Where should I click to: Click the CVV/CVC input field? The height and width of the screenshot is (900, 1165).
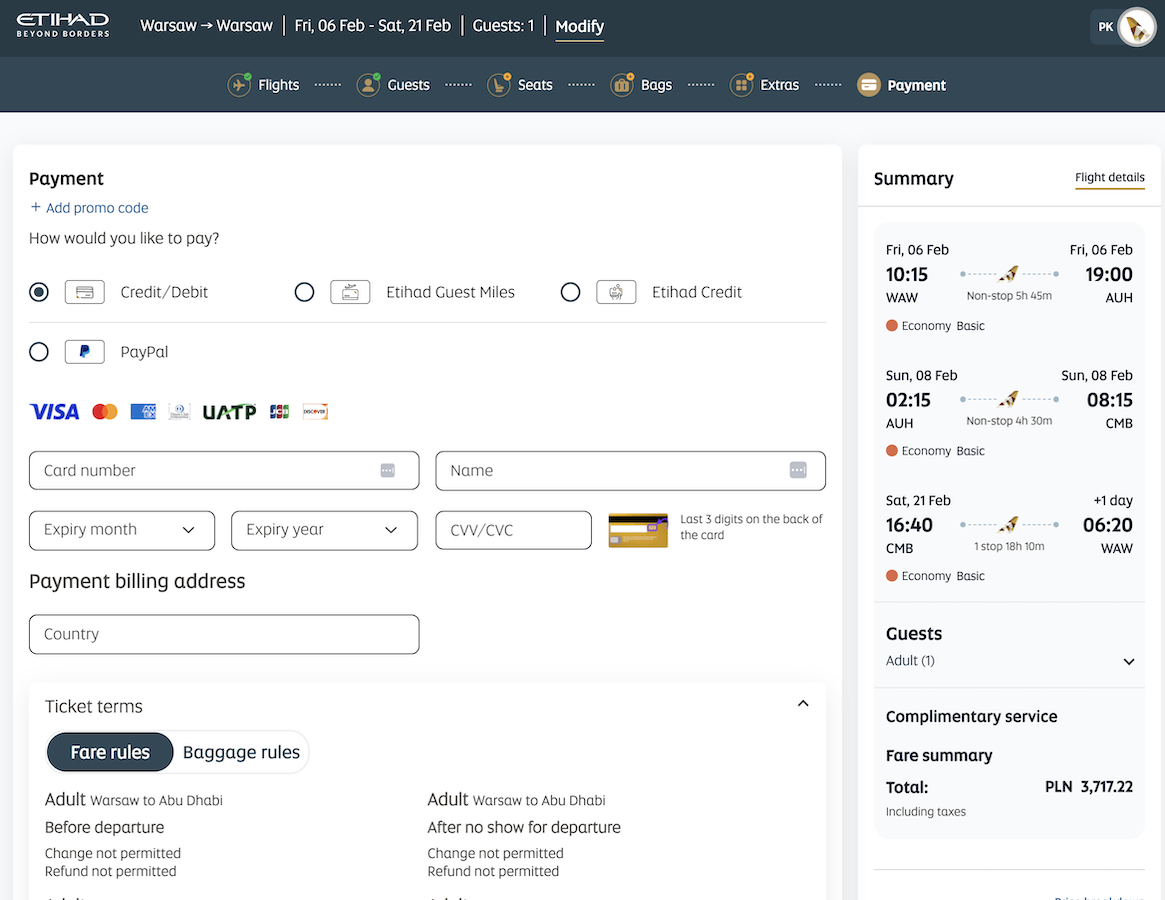tap(513, 530)
